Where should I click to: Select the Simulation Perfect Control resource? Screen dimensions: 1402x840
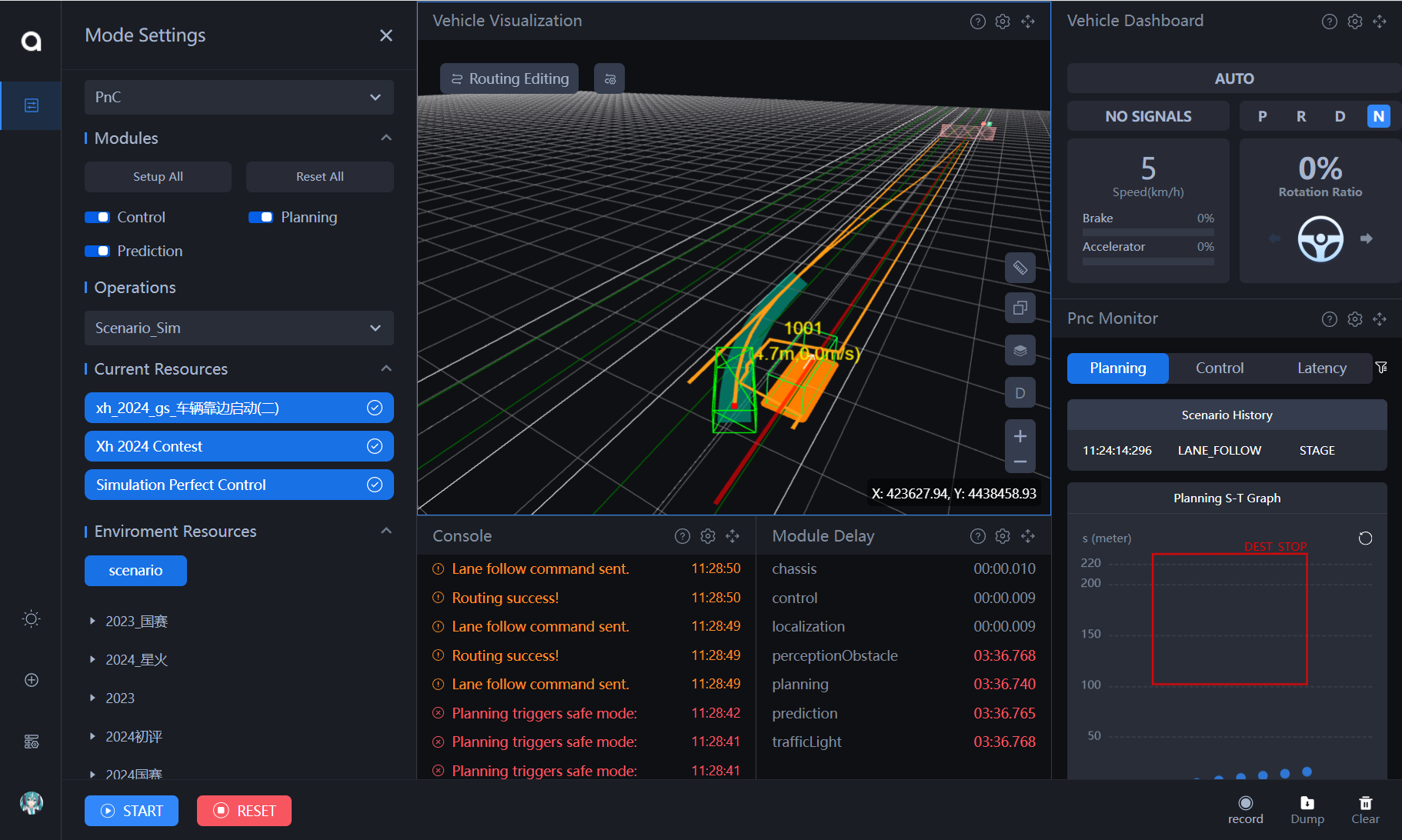(239, 485)
